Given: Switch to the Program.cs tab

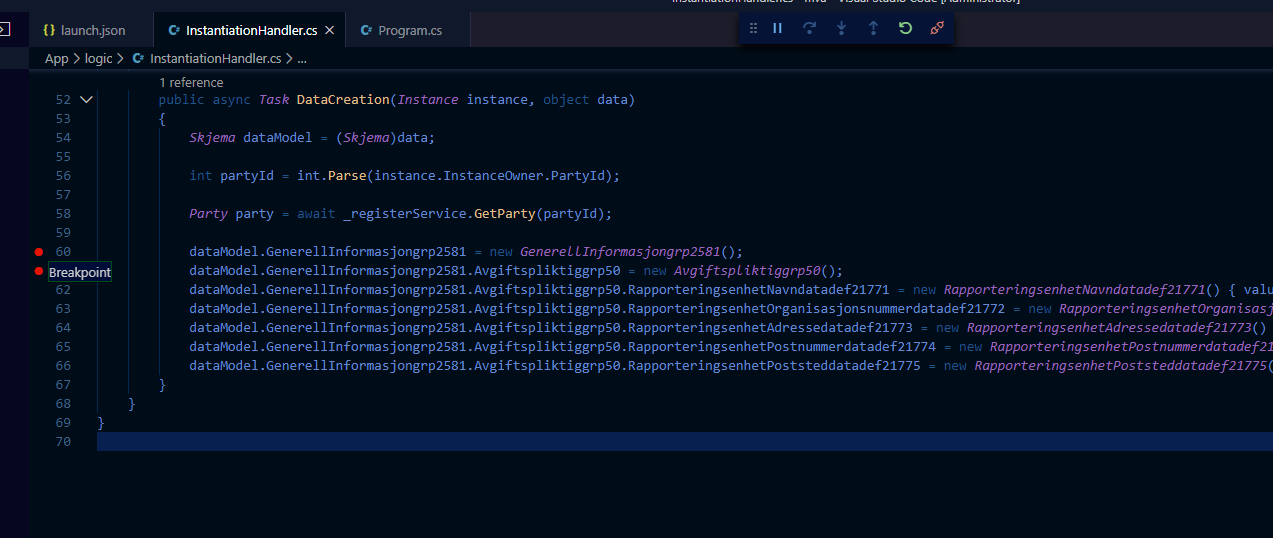Looking at the screenshot, I should (409, 31).
